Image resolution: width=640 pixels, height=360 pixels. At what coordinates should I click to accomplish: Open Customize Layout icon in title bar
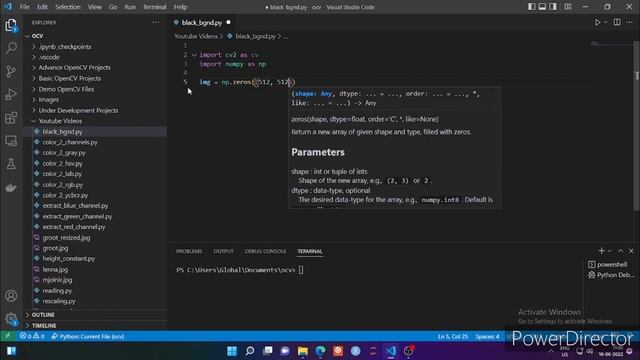(568, 7)
